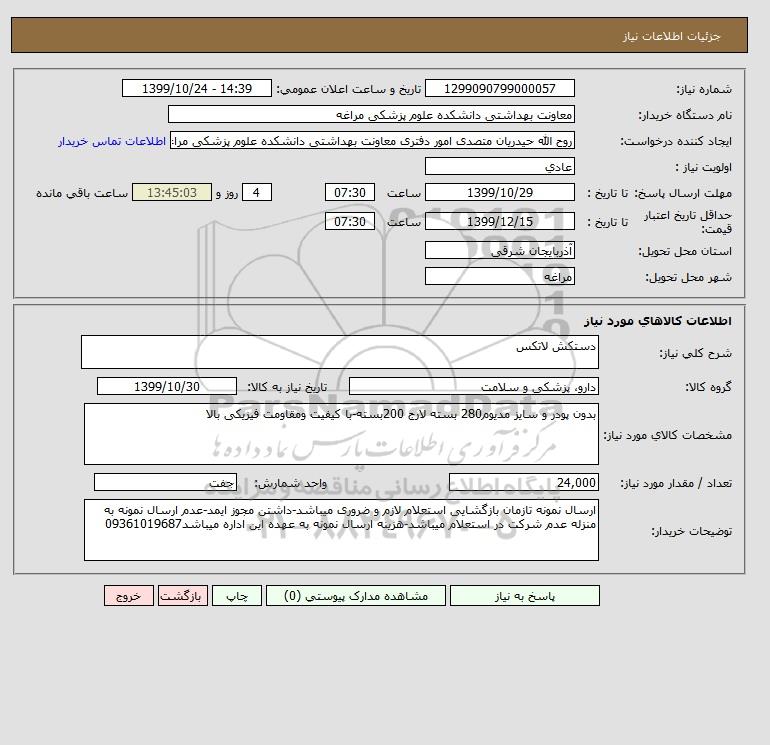This screenshot has height=745, width=770.
Task: Click the شهر محل تحویل label
Action: (x=688, y=277)
